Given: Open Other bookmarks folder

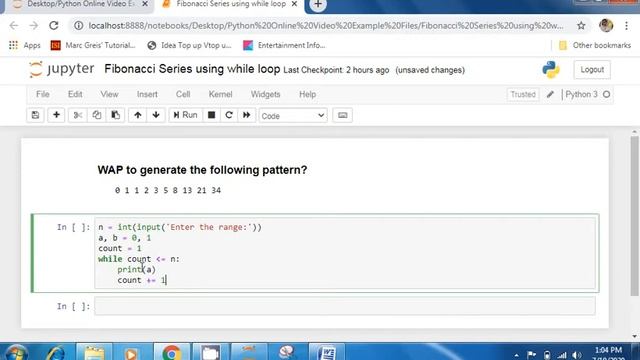Looking at the screenshot, I should pyautogui.click(x=595, y=45).
